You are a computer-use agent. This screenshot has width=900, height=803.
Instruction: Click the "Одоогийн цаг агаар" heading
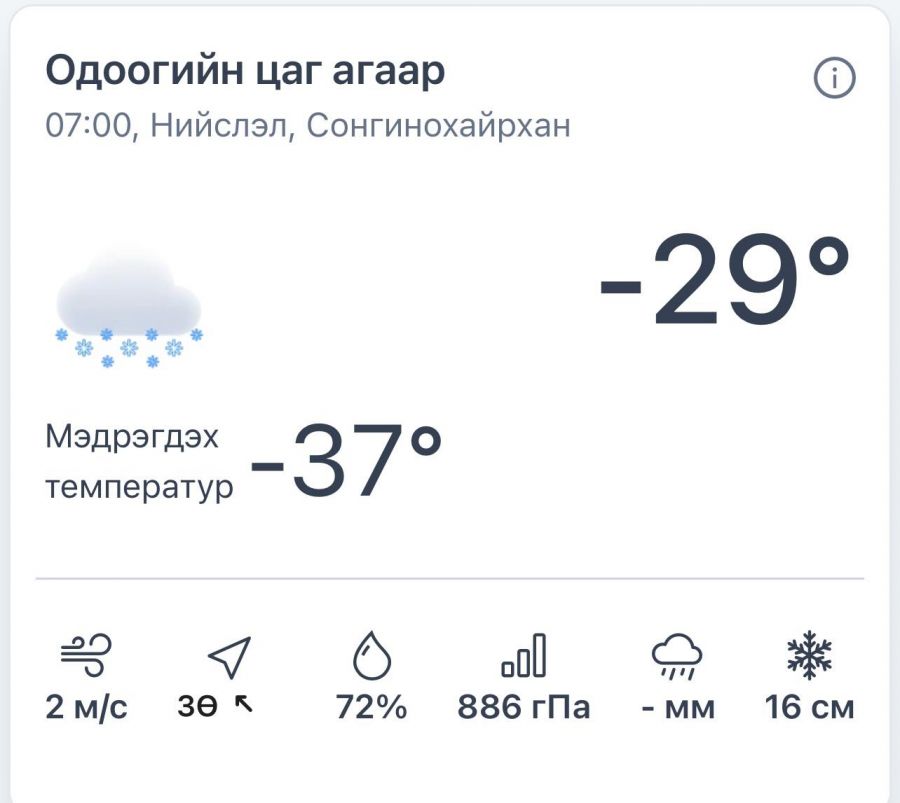tap(245, 71)
